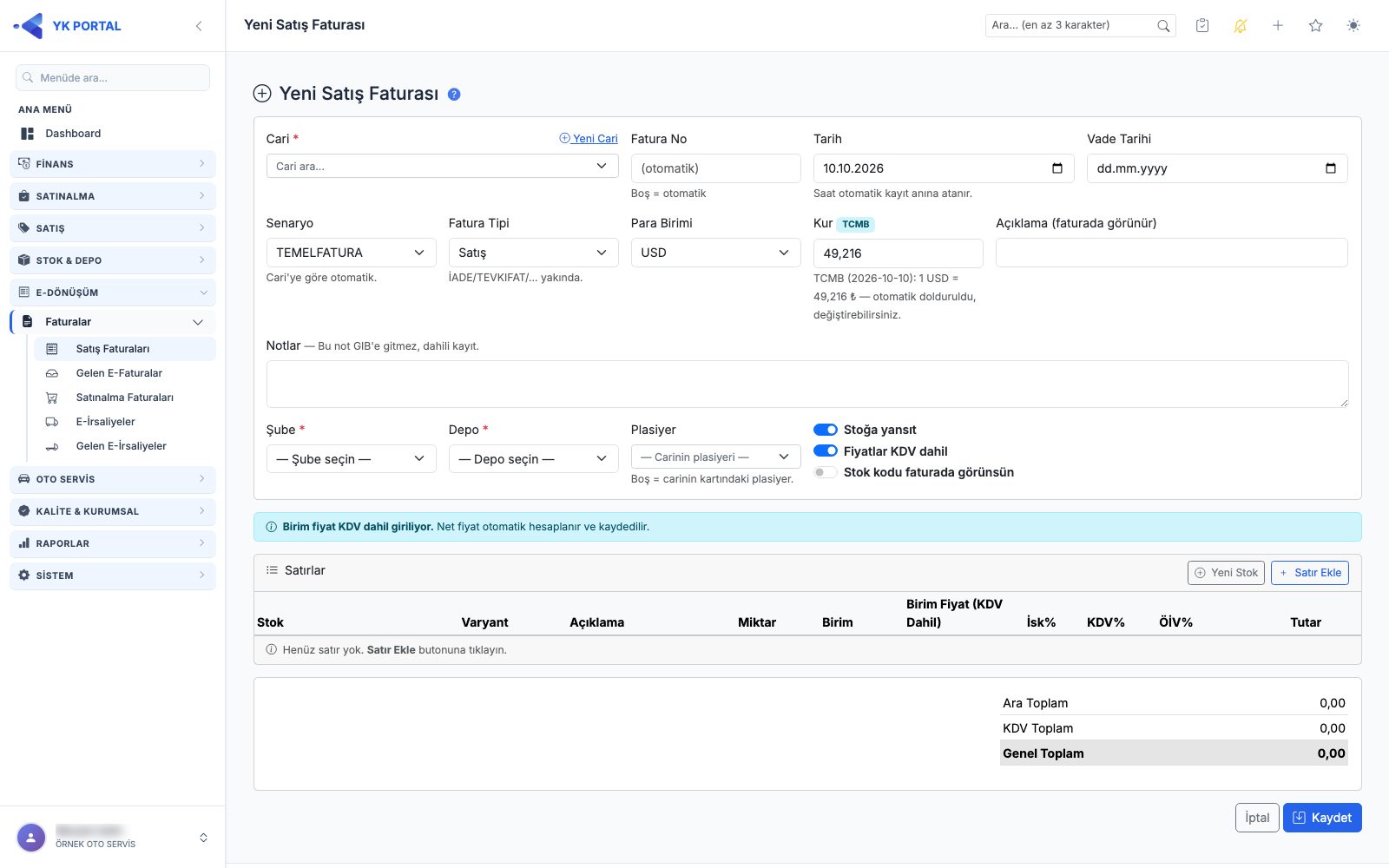1389x868 pixels.
Task: Open the Senaryo dropdown
Action: [351, 253]
